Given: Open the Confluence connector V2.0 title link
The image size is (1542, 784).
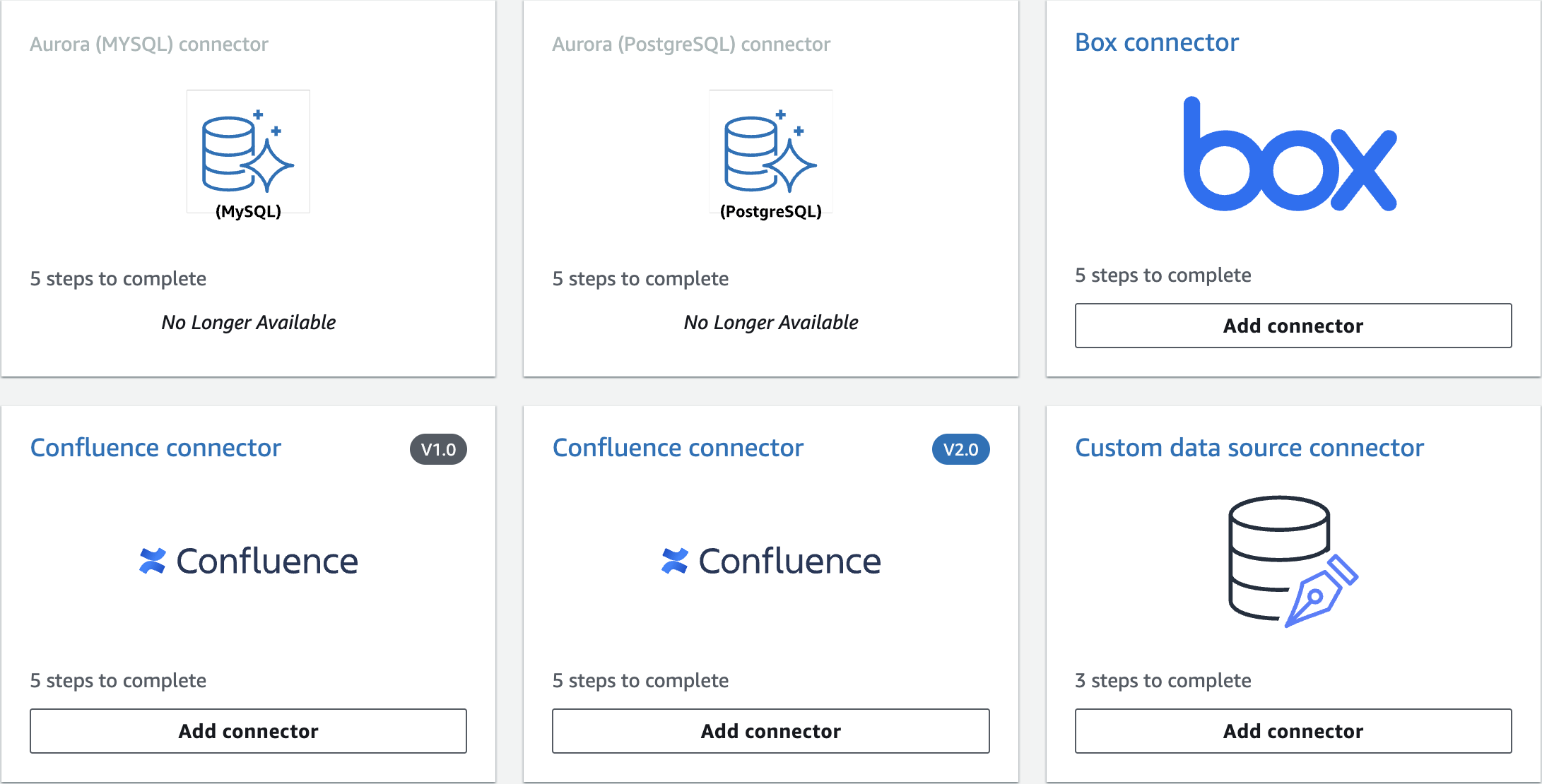Looking at the screenshot, I should point(678,448).
